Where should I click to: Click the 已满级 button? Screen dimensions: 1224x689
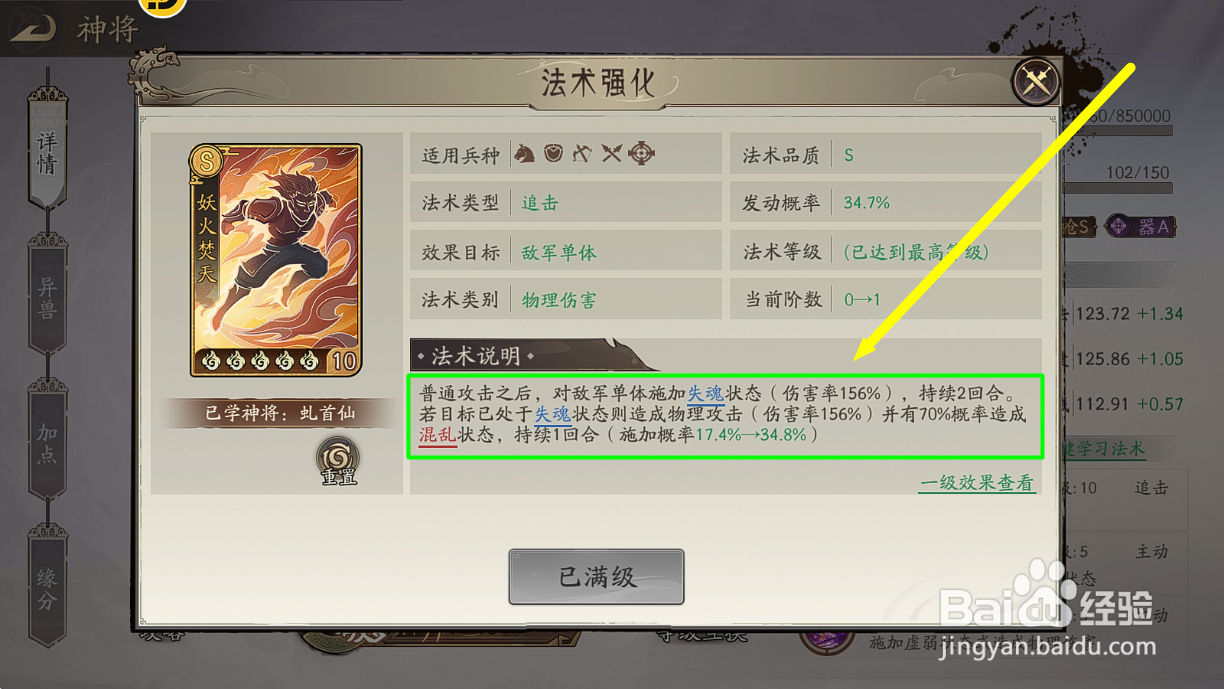[597, 577]
